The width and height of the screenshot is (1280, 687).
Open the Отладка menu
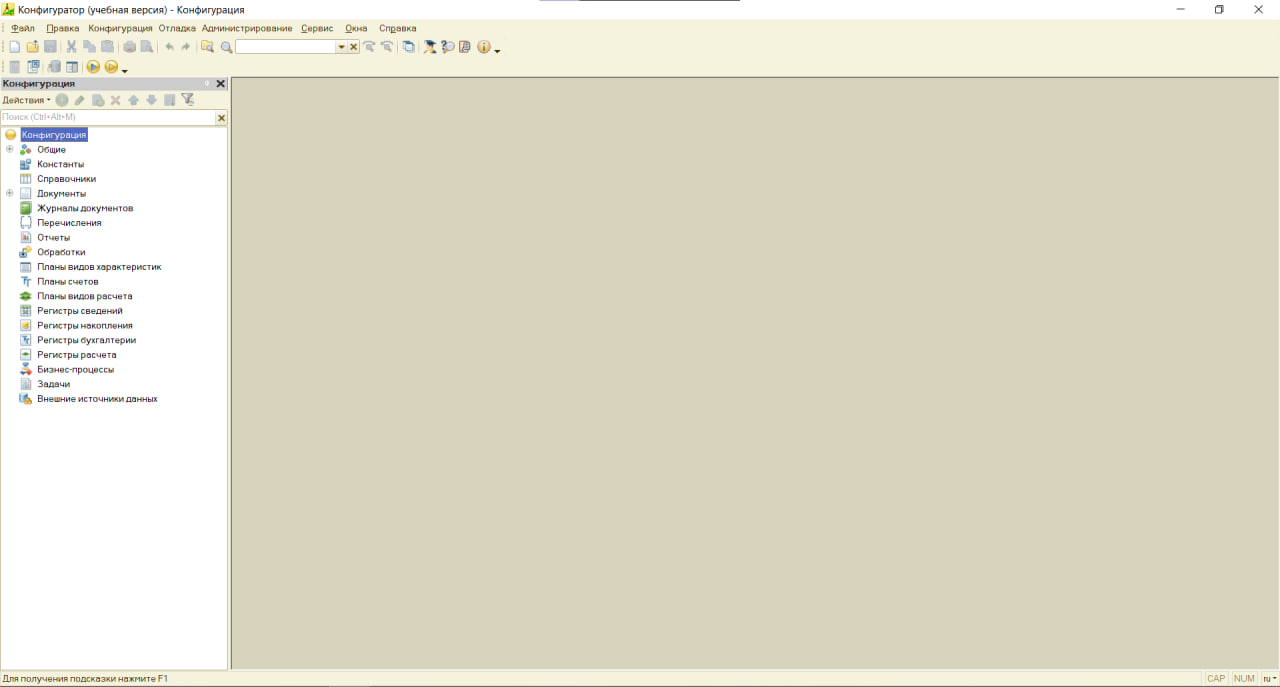click(x=177, y=28)
